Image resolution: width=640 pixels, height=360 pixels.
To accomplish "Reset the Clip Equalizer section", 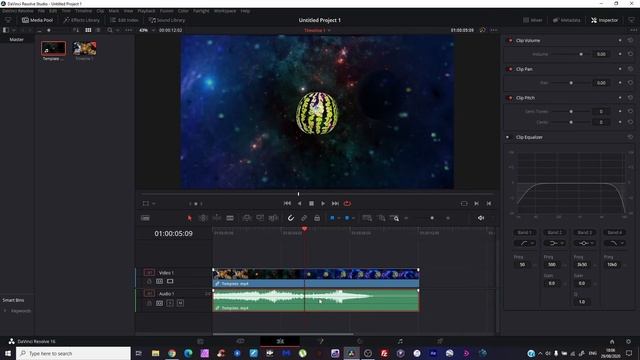I will pos(630,137).
